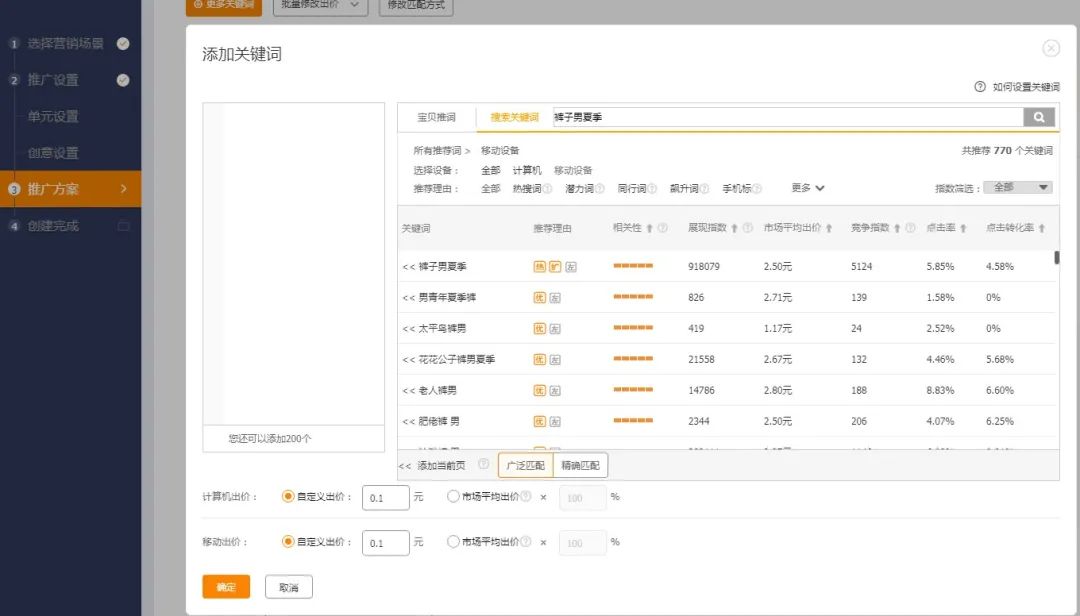Open the 批量修改出价 dropdown
Screen dimensions: 1080x616
point(319,6)
